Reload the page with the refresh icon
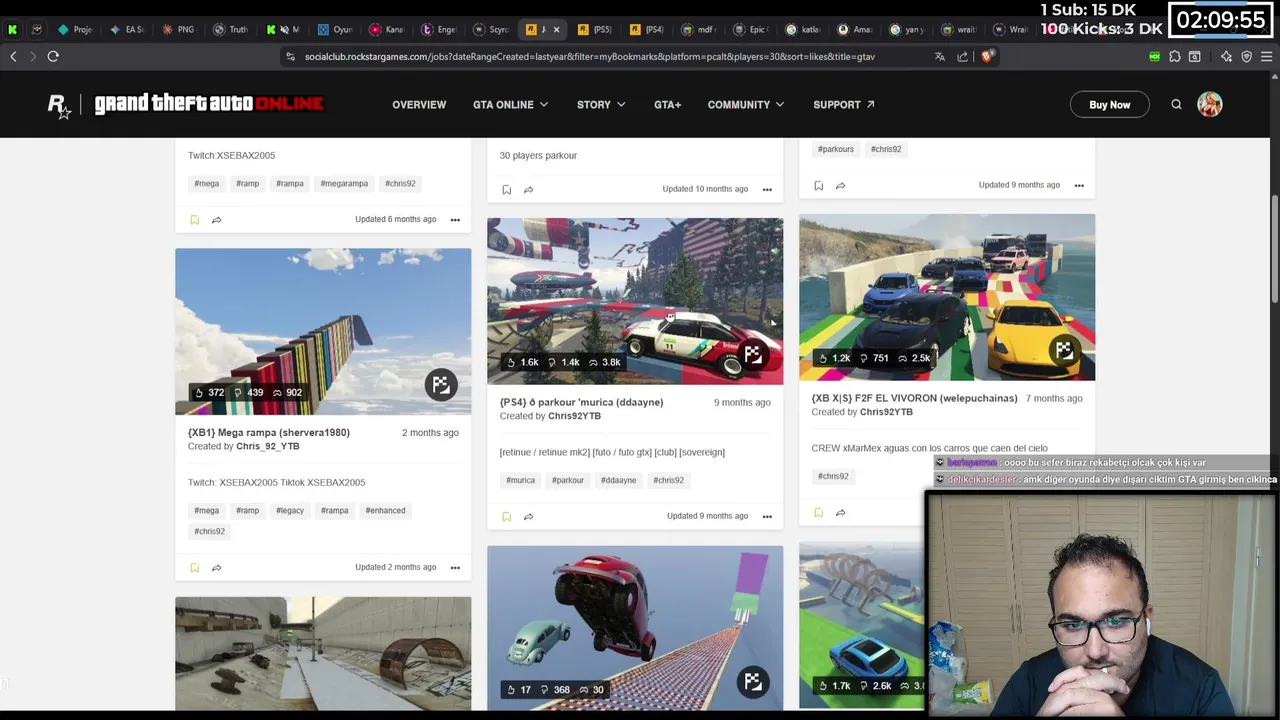Screen dimensions: 1280x720 pyautogui.click(x=53, y=57)
